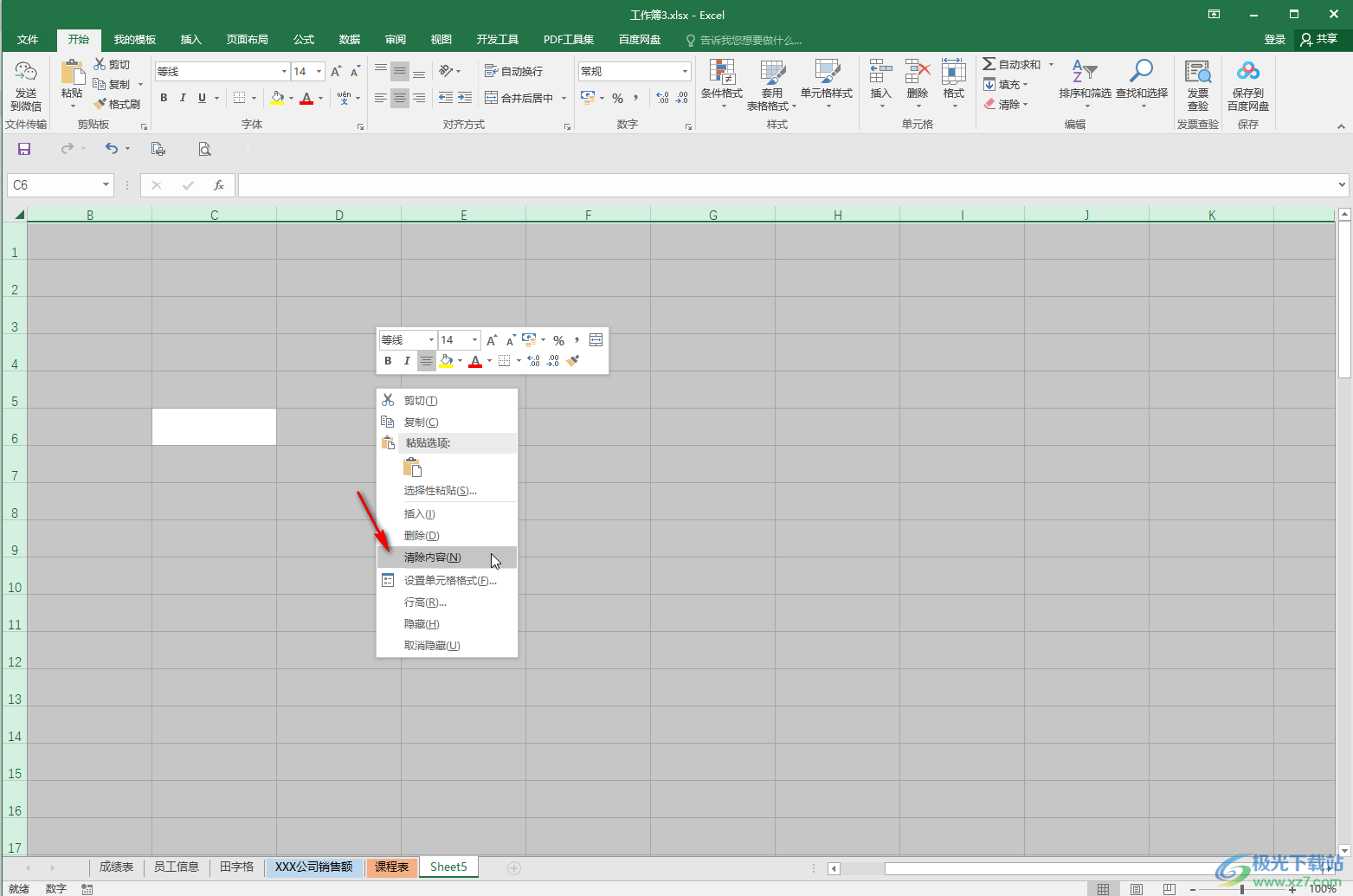Viewport: 1353px width, 896px height.
Task: Choose Paste Special (选择性粘贴) in menu
Action: tap(447, 491)
